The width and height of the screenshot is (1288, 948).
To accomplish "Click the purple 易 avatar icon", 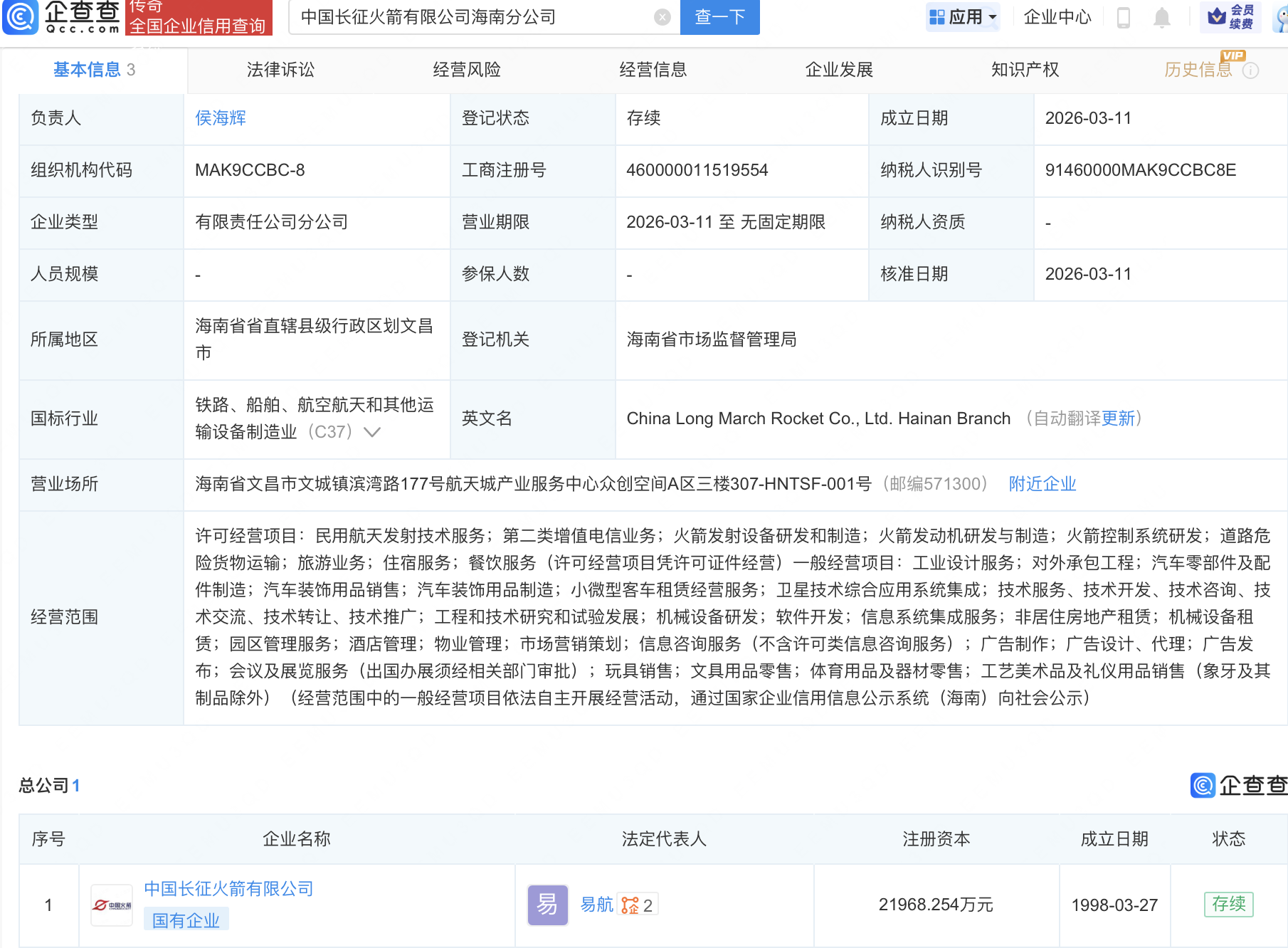I will click(547, 905).
